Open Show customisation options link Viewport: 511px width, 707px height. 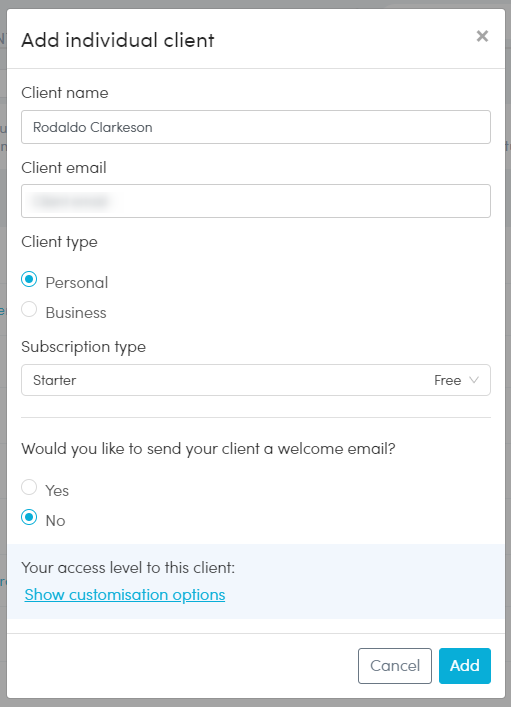tap(125, 595)
